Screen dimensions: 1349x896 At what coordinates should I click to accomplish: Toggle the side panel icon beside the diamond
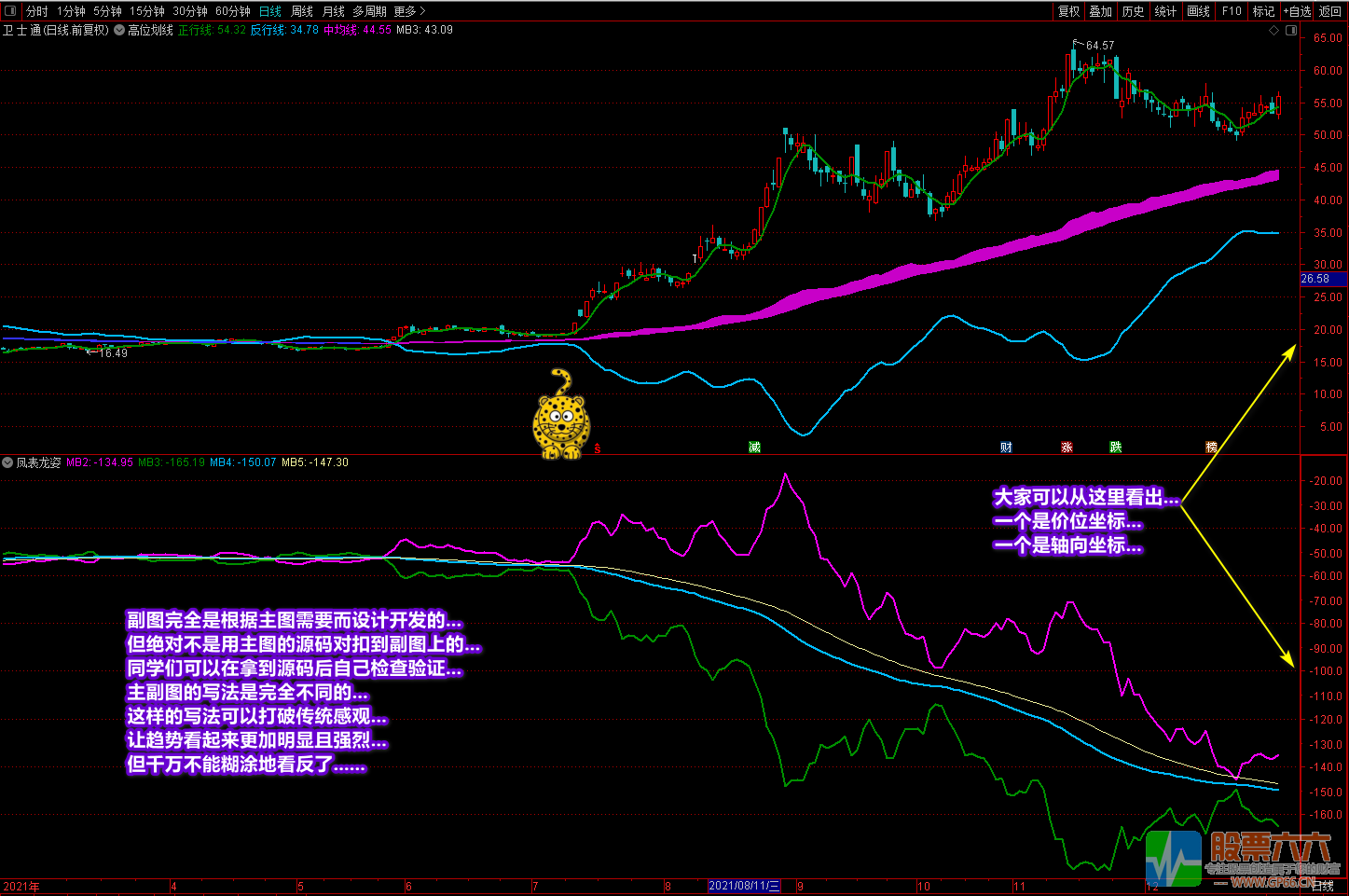(1291, 31)
